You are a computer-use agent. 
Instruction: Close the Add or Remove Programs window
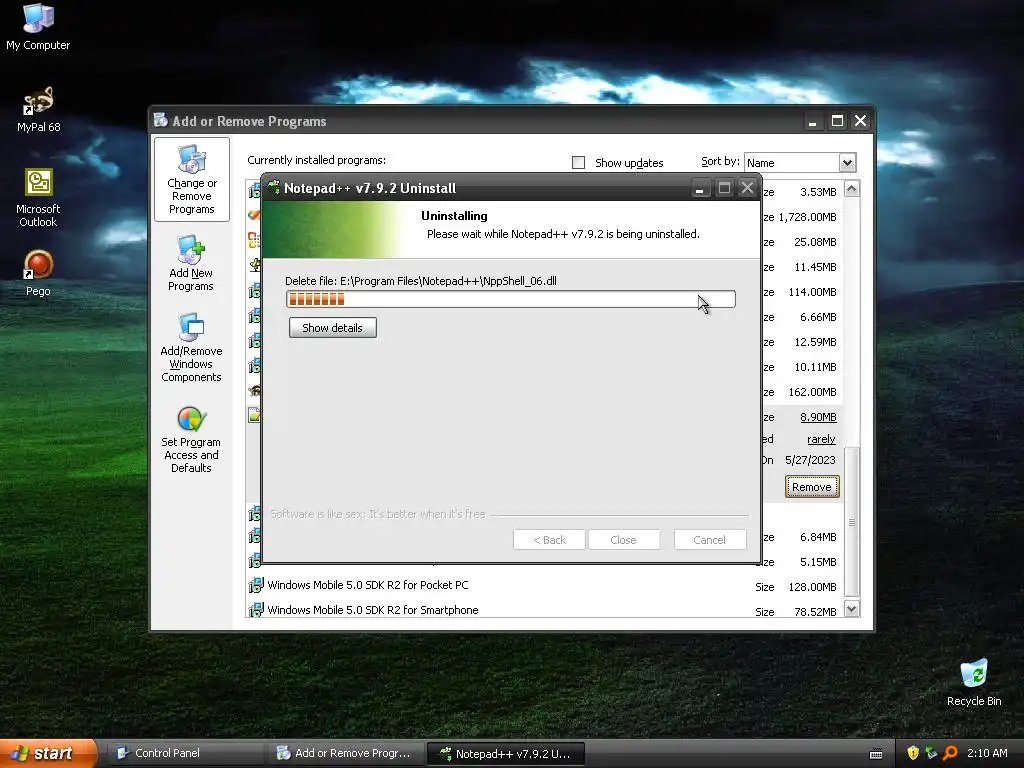point(861,121)
